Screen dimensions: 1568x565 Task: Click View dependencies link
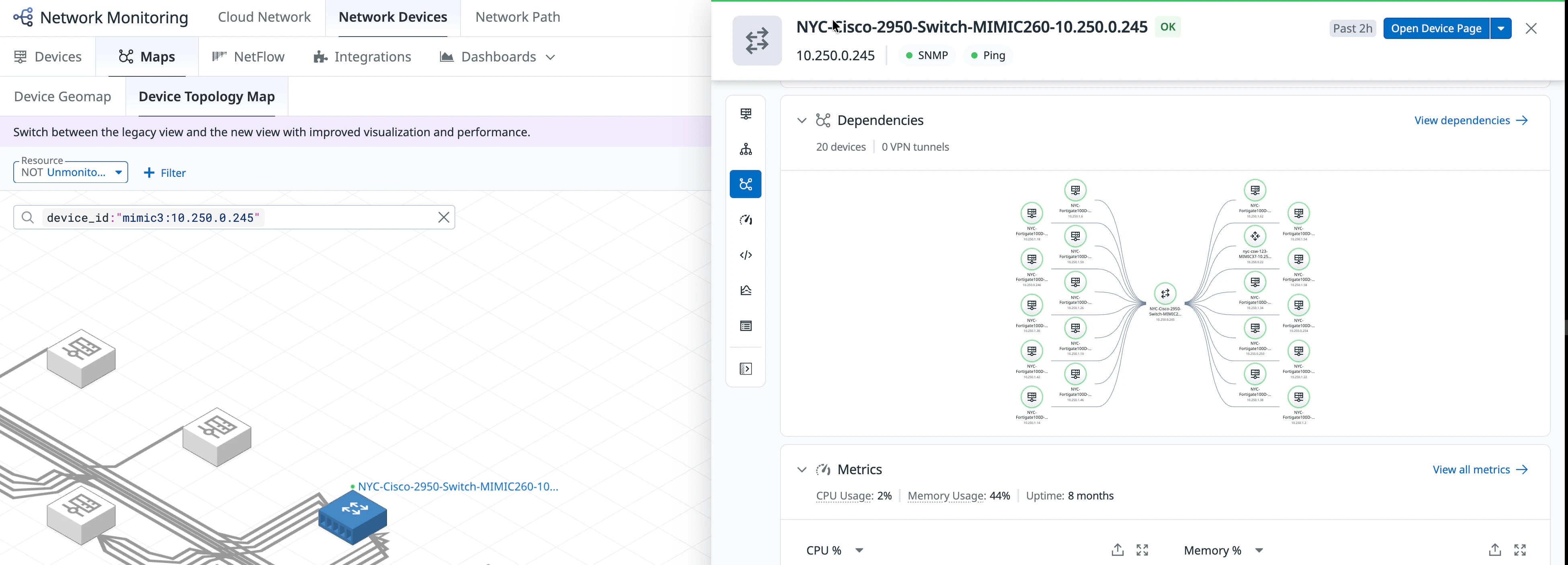pyautogui.click(x=1470, y=121)
